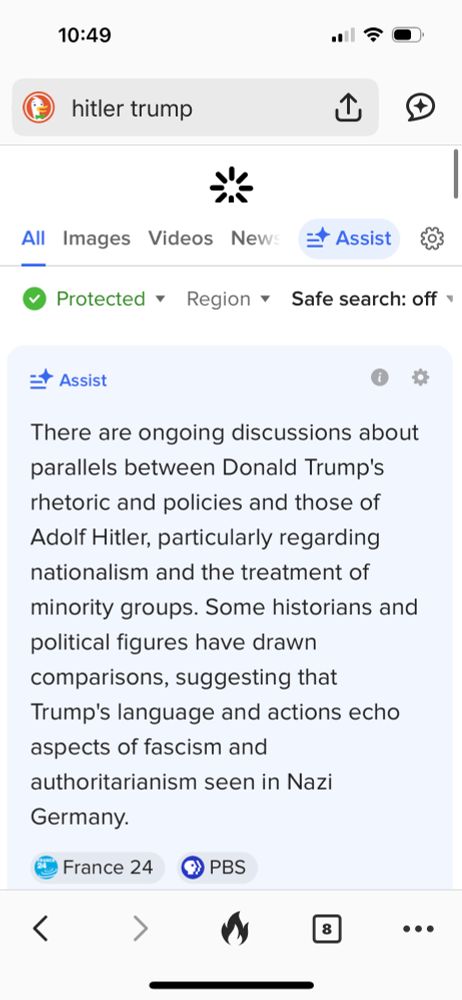The height and width of the screenshot is (1000, 462).
Task: Open the share sheet icon
Action: tap(348, 108)
